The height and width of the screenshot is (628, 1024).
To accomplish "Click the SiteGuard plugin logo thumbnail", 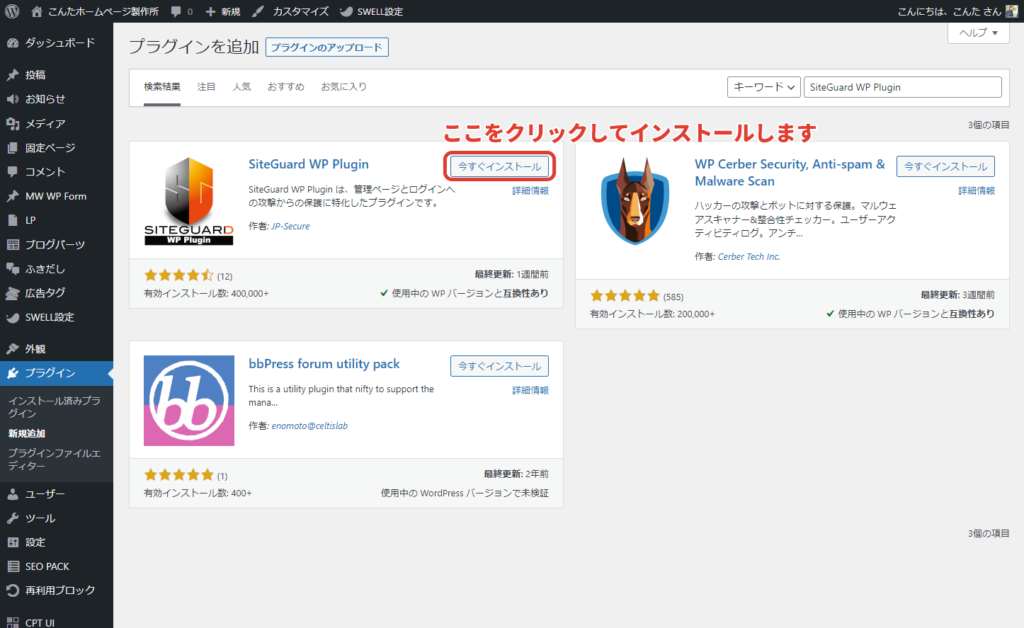I will click(189, 201).
